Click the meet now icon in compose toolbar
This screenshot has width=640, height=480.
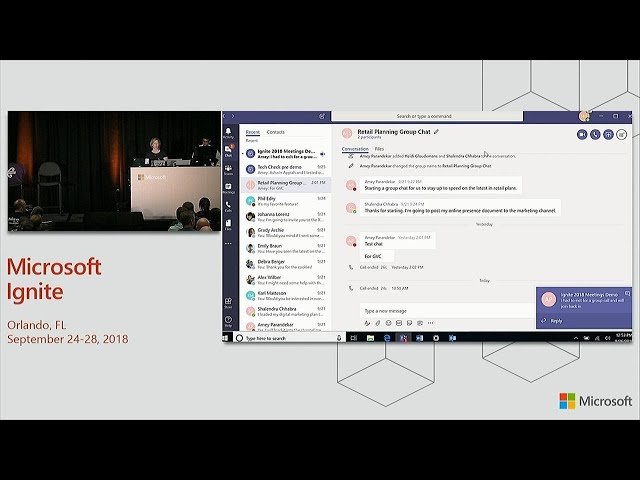tap(420, 323)
